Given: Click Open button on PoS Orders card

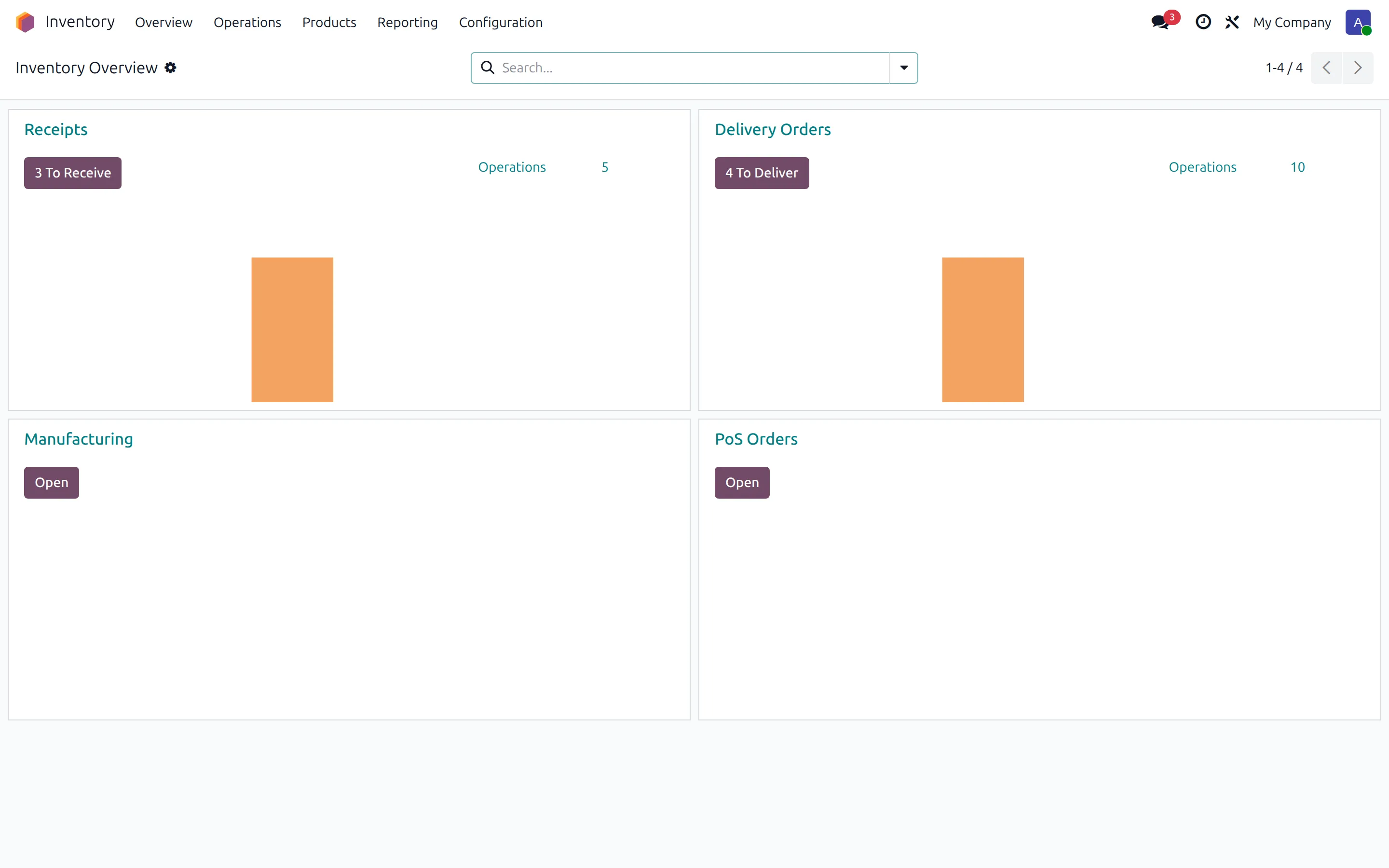Looking at the screenshot, I should pyautogui.click(x=742, y=482).
